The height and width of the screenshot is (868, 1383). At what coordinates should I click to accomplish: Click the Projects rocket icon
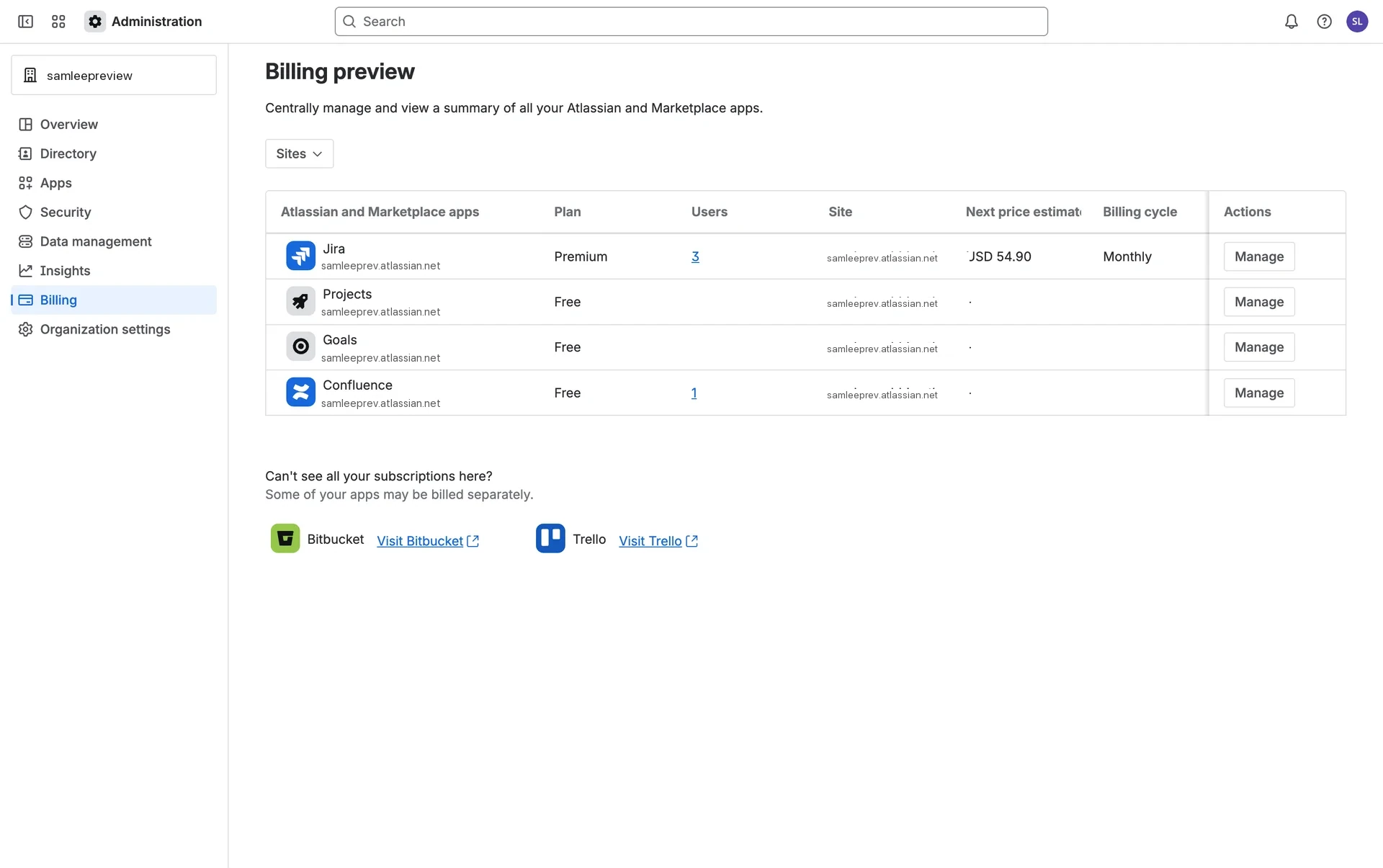point(300,301)
